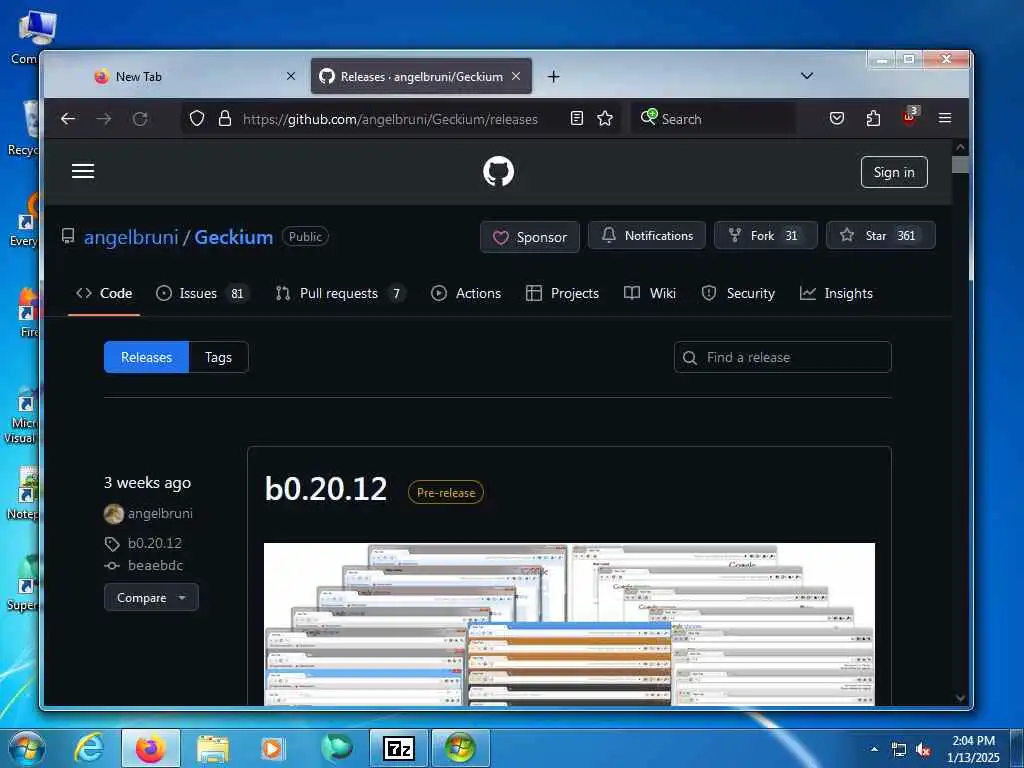Click the network tray icon
Screen dimensions: 1024x768
tap(899, 750)
